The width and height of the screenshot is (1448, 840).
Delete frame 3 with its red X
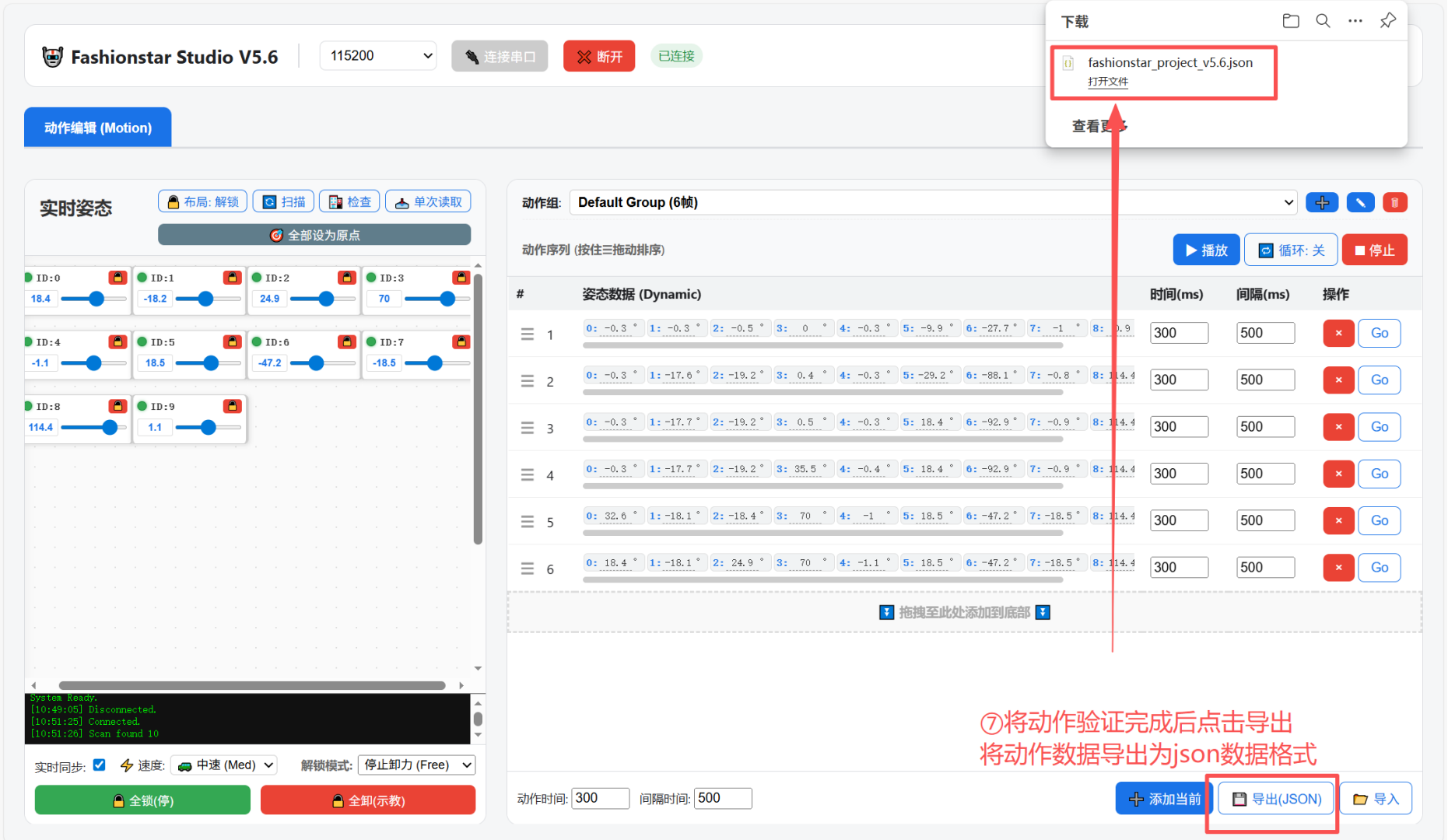(1338, 427)
